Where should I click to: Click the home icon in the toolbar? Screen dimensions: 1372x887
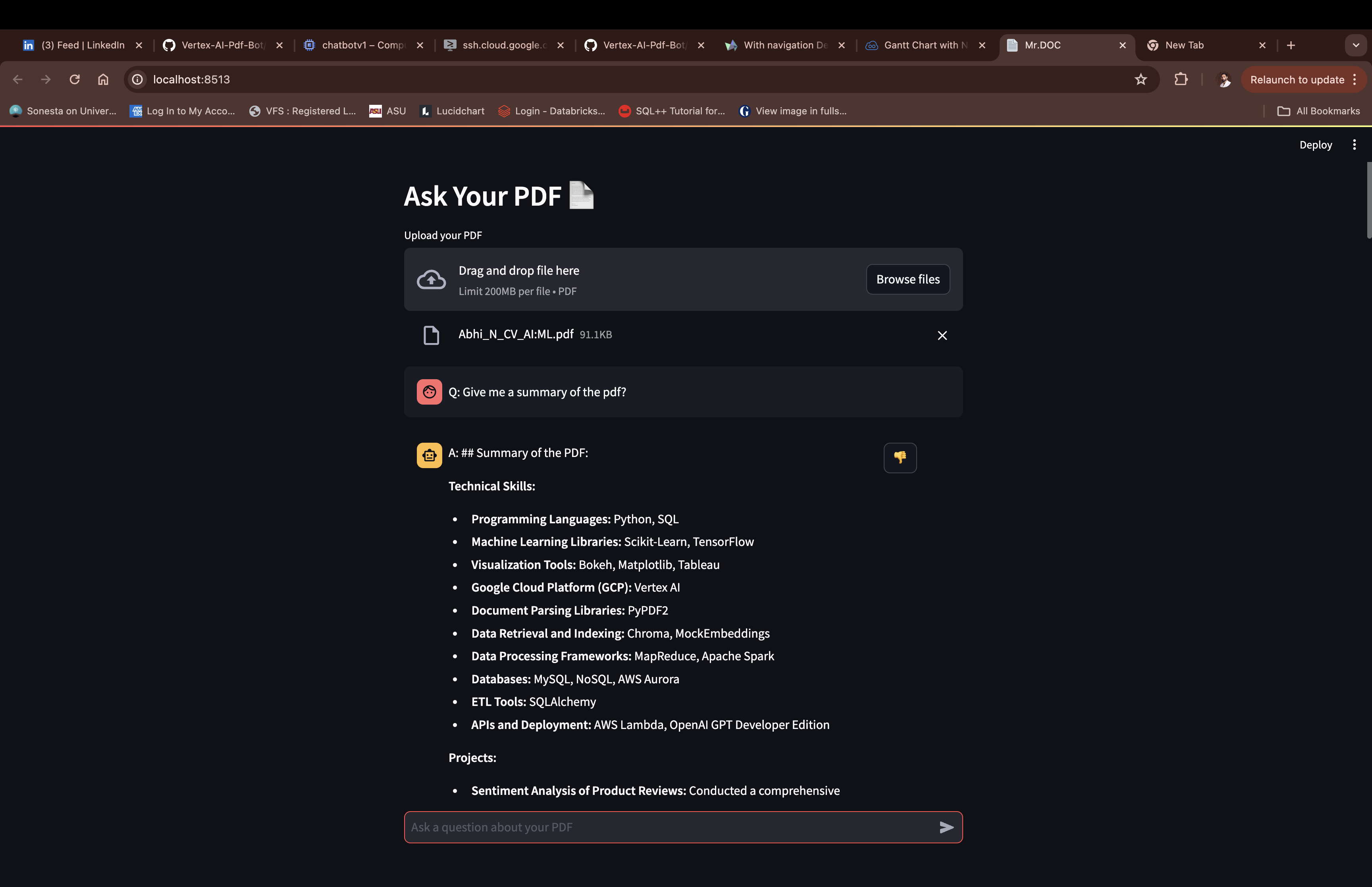click(x=104, y=79)
